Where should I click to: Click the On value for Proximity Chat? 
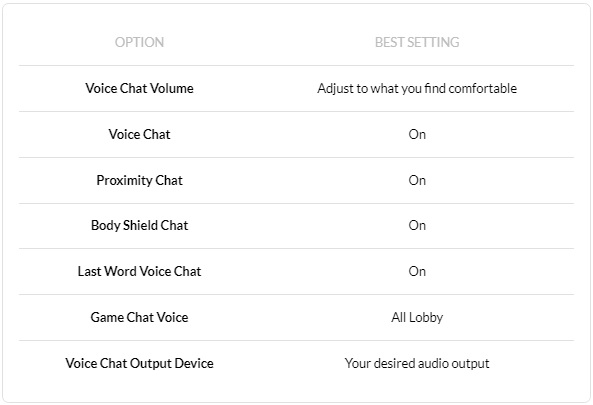point(417,180)
